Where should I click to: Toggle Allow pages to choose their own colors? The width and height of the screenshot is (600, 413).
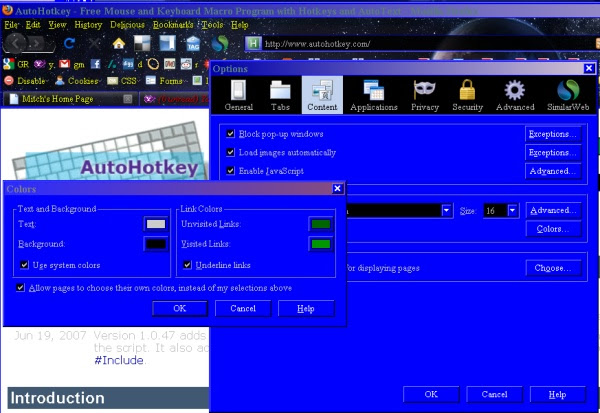(x=20, y=287)
